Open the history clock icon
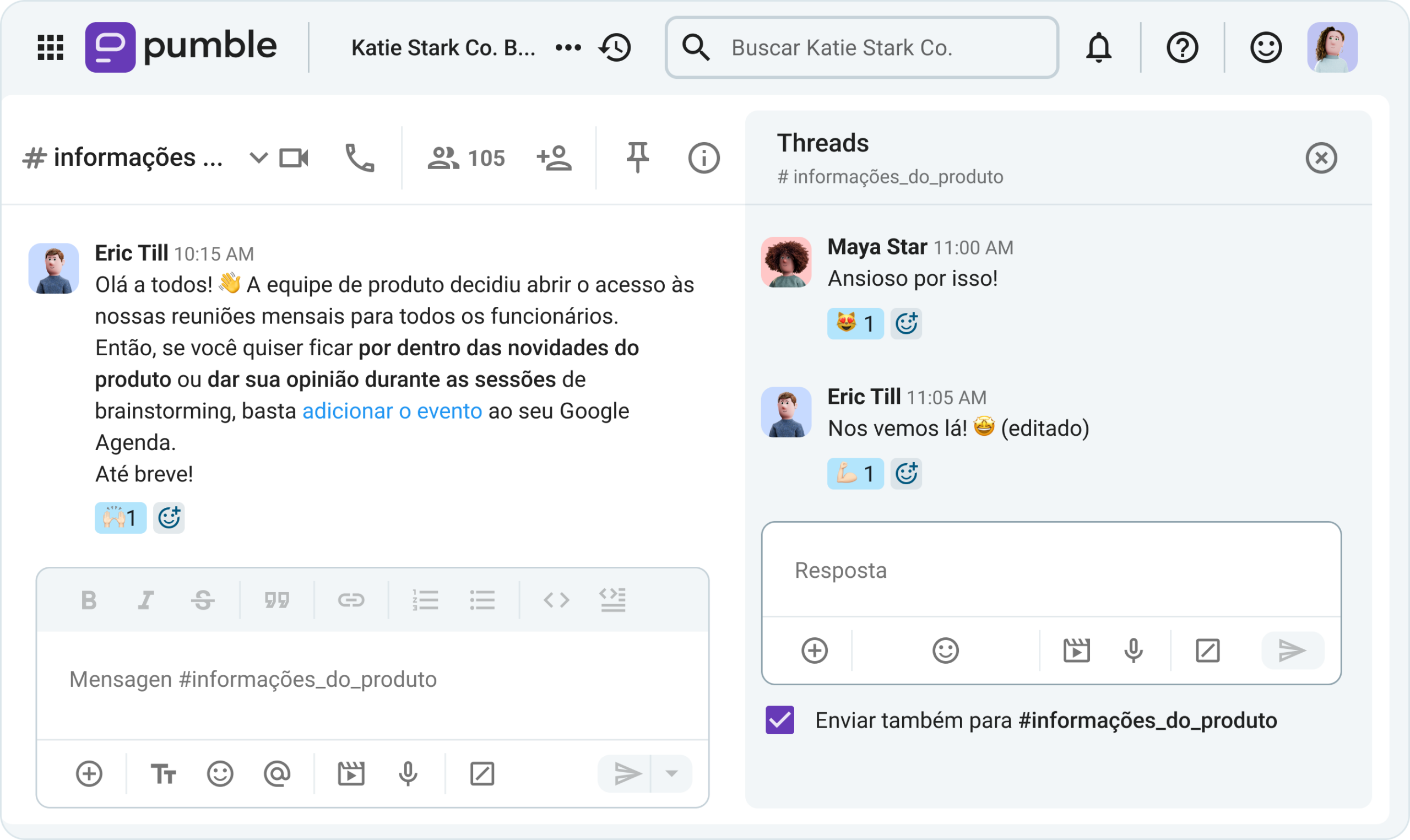The width and height of the screenshot is (1410, 840). click(x=615, y=47)
